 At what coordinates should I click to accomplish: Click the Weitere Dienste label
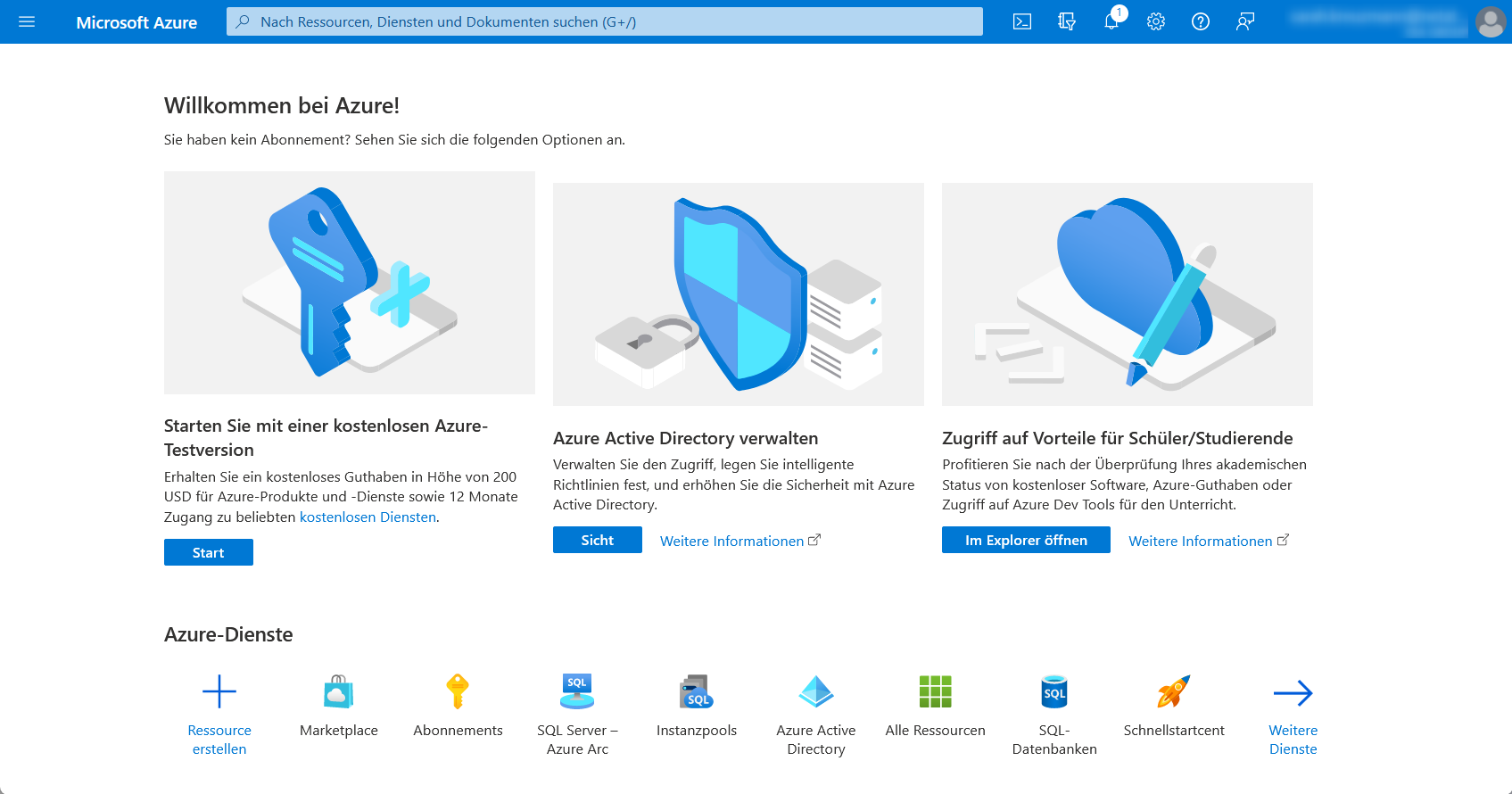[x=1293, y=740]
